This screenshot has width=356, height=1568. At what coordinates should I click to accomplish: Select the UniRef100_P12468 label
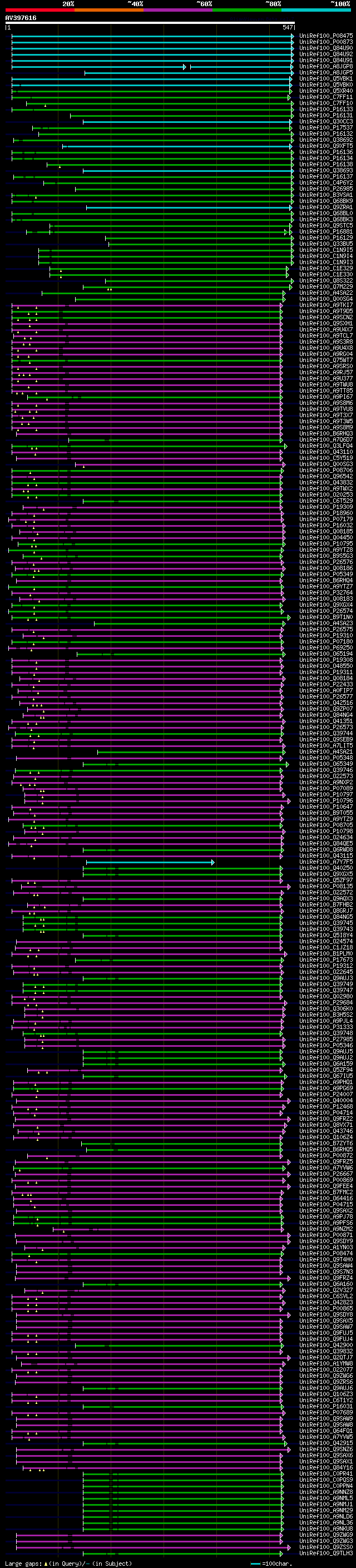point(325,1106)
